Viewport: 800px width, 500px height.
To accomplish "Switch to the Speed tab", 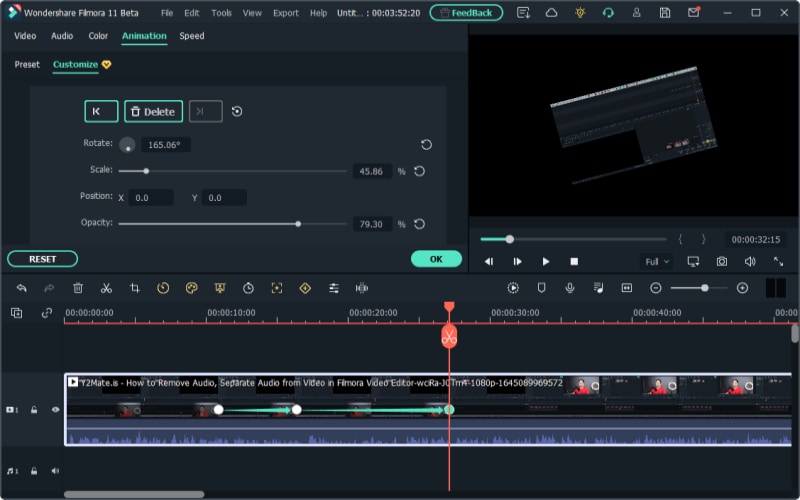I will tap(192, 36).
